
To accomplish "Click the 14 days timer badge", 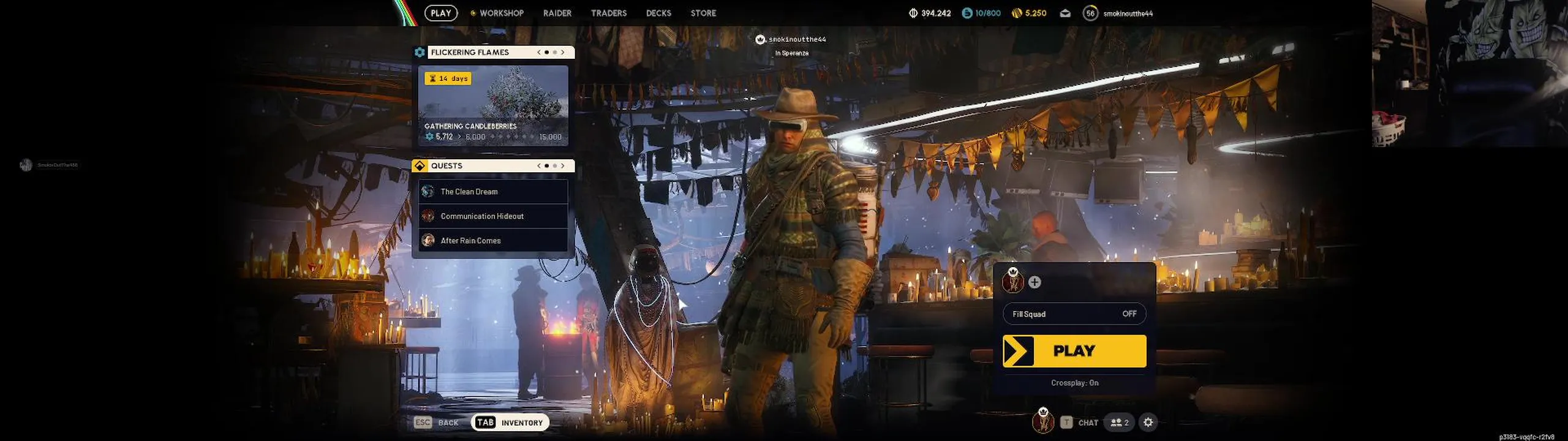I will pos(448,78).
